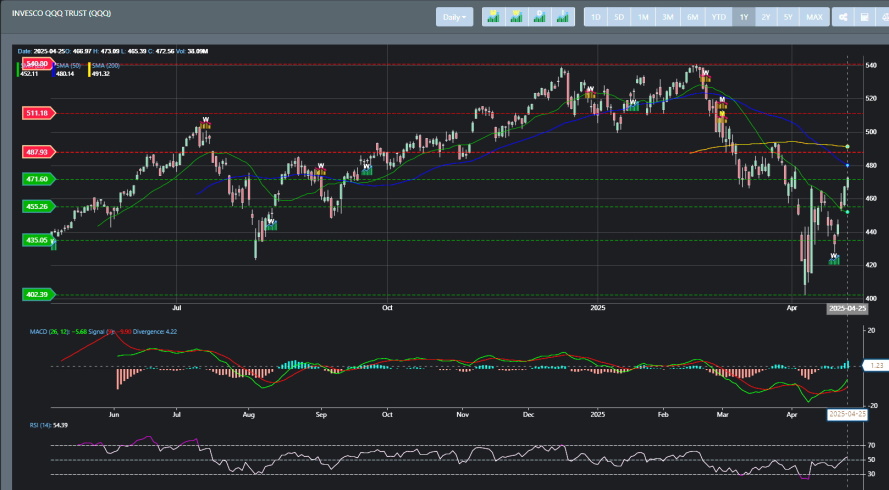Click the 1.23 MACD value tag

[875, 366]
